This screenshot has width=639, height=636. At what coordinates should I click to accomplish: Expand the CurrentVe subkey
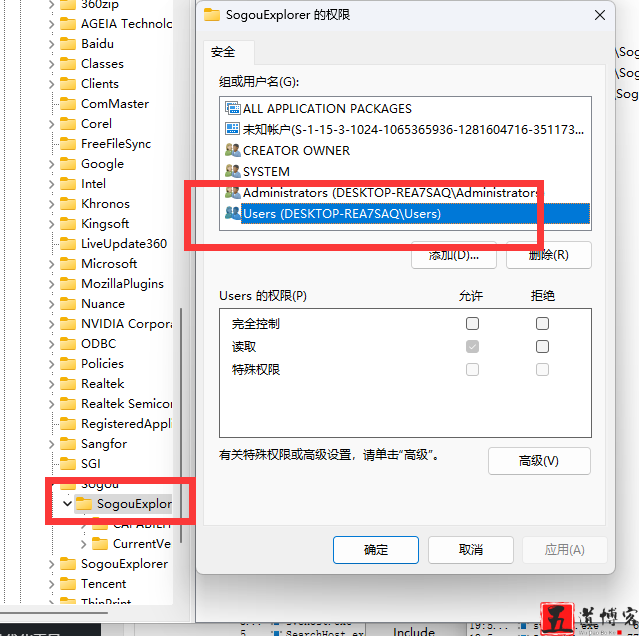(x=84, y=544)
